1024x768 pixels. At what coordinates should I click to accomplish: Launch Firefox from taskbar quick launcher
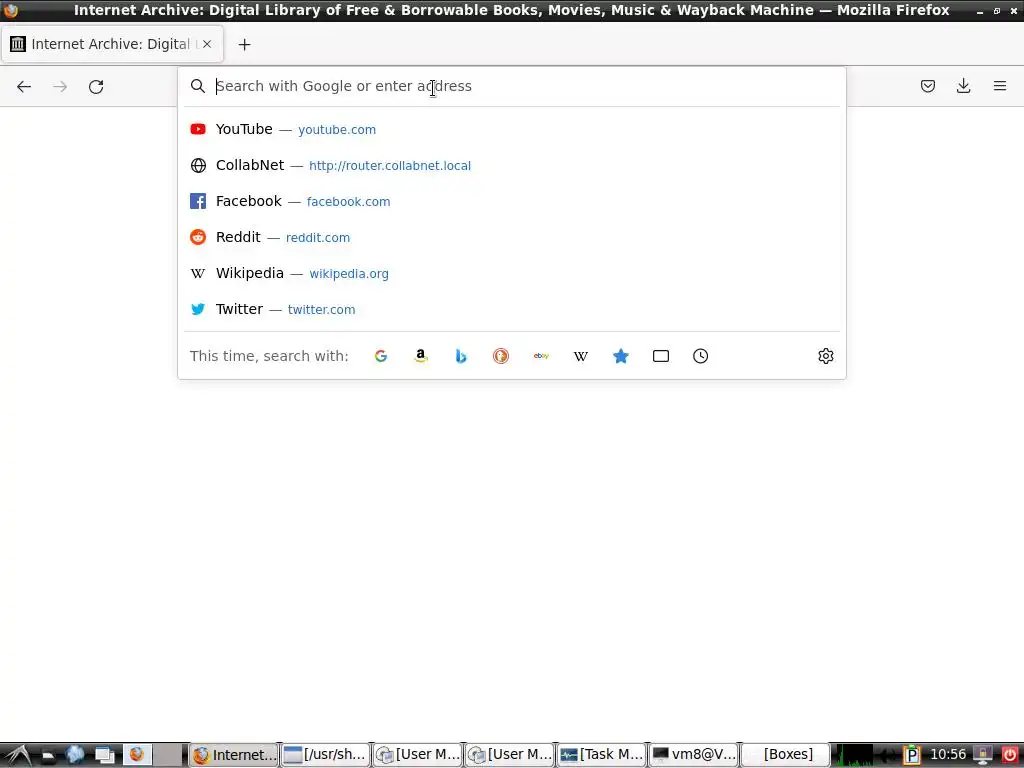tap(136, 755)
